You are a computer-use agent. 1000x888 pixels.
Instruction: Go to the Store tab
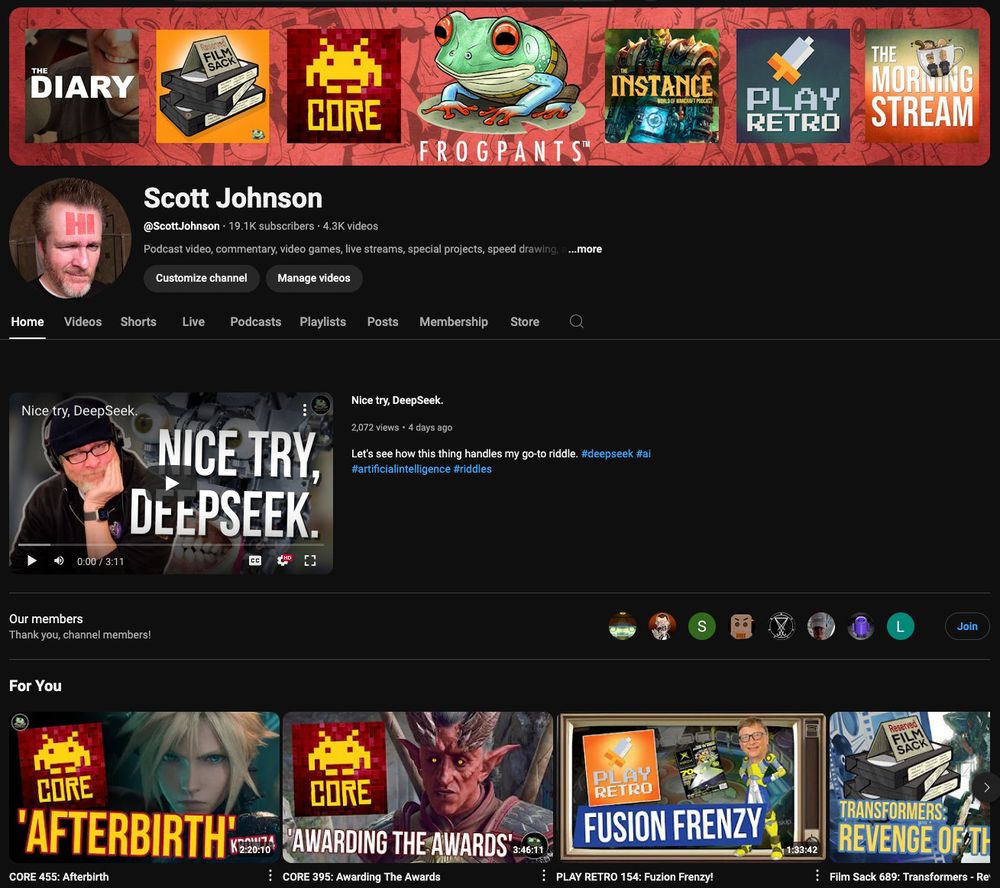point(525,322)
